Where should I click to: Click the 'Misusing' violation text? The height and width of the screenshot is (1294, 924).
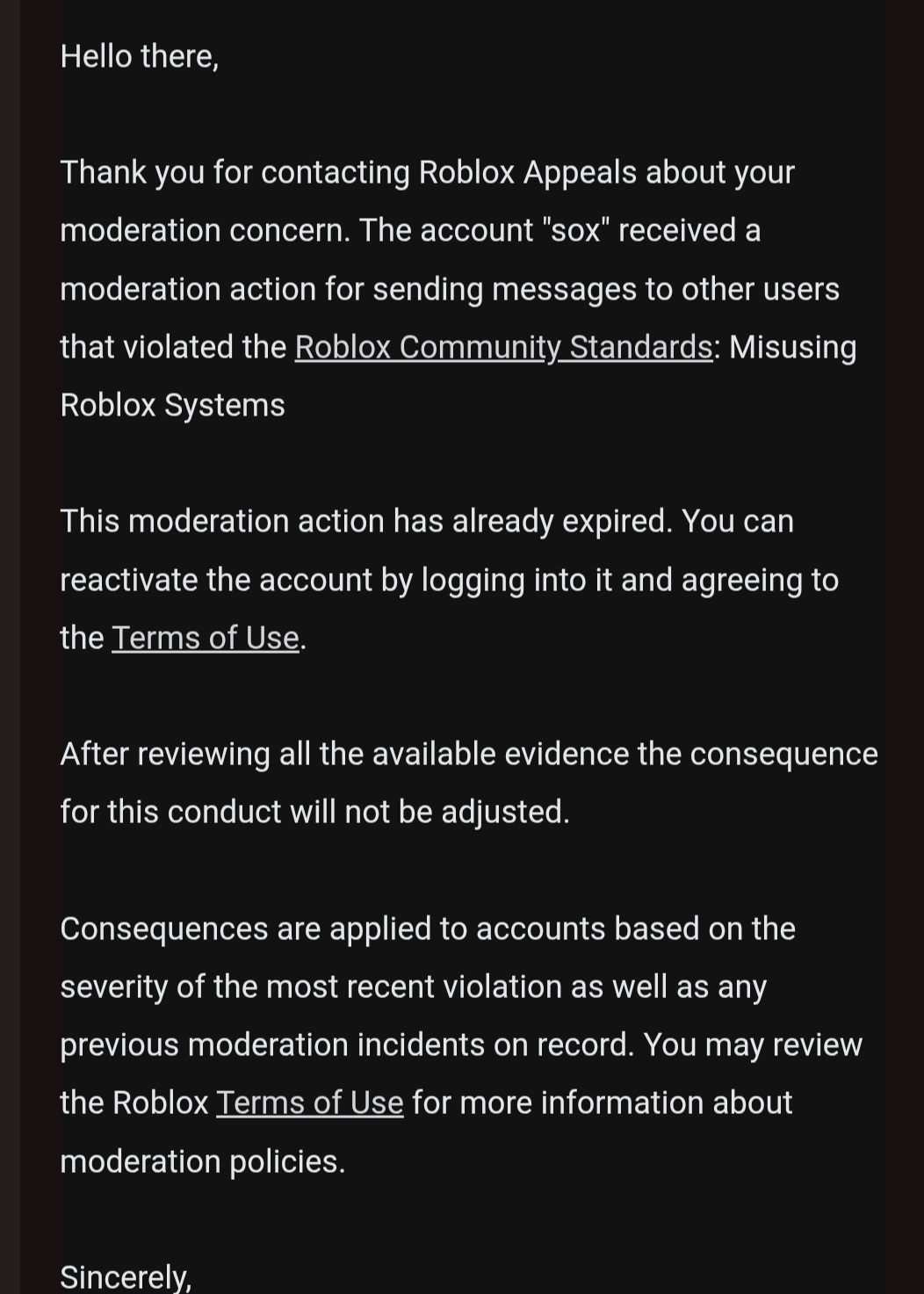(792, 347)
